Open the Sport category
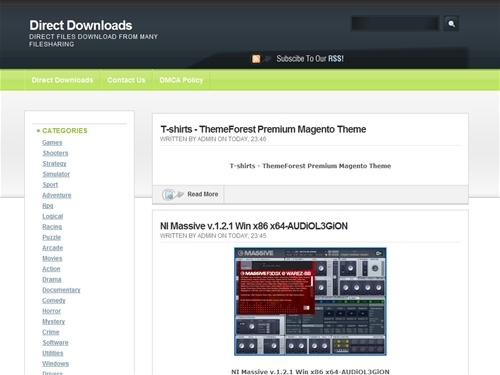 click(x=50, y=185)
